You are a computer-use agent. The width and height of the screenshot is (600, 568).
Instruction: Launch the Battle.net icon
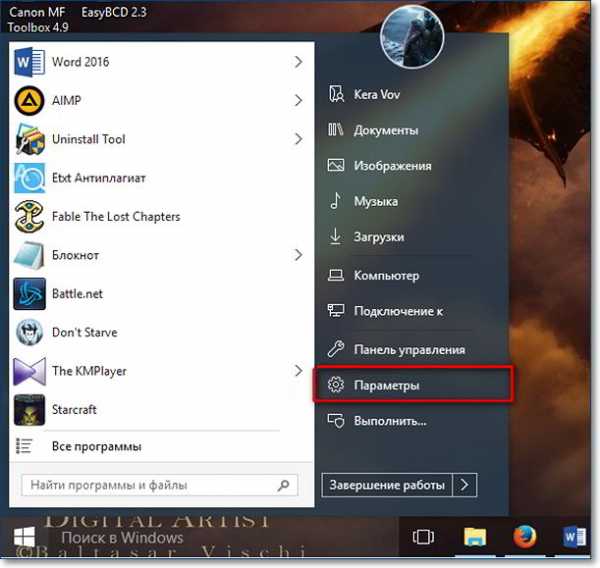(x=29, y=294)
